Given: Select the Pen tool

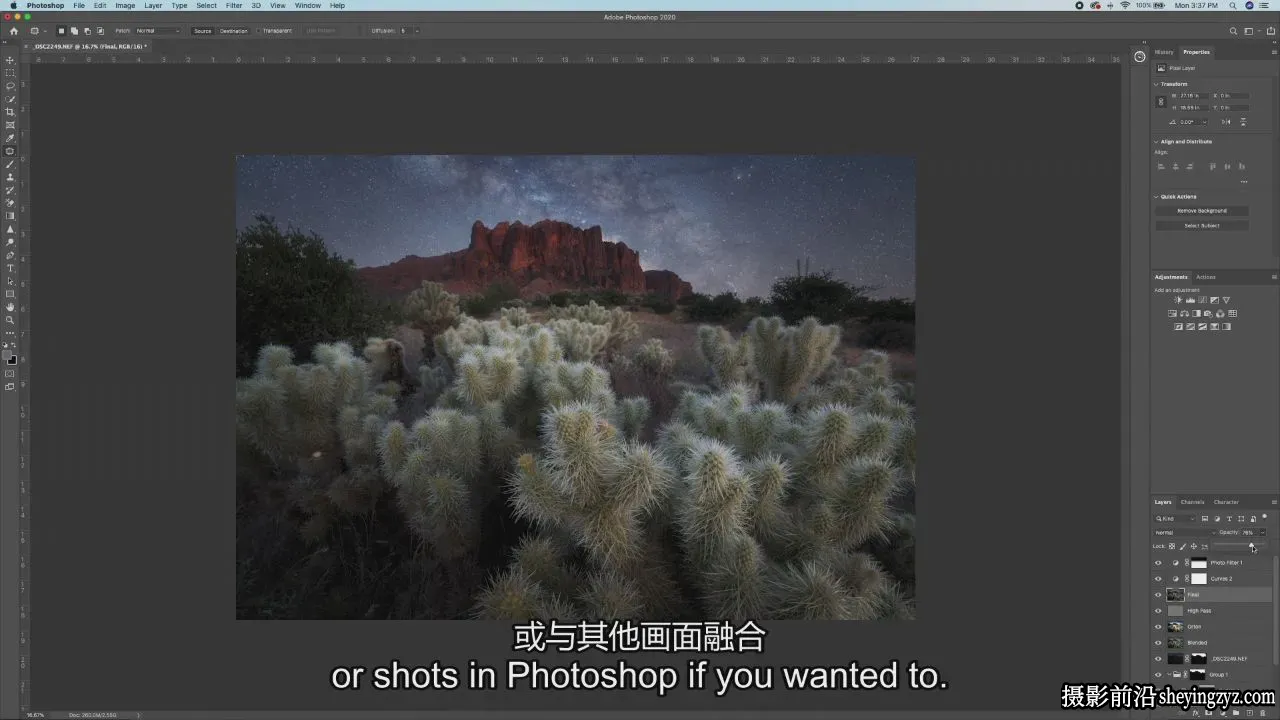Looking at the screenshot, I should pyautogui.click(x=10, y=255).
